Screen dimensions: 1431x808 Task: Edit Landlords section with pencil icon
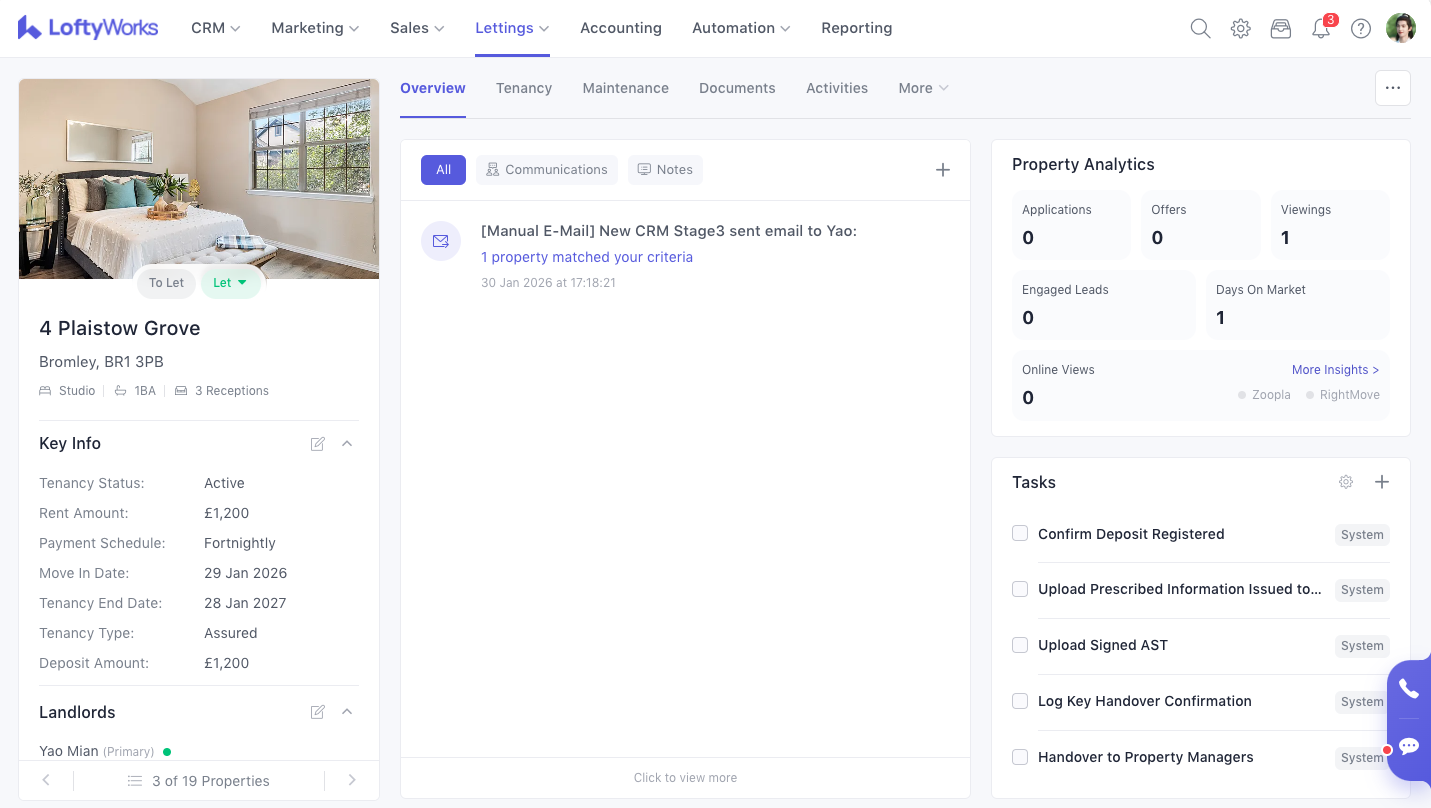click(x=318, y=712)
